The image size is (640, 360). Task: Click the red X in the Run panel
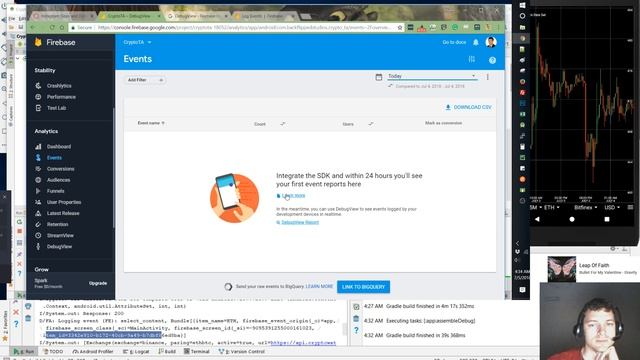(x=16, y=312)
